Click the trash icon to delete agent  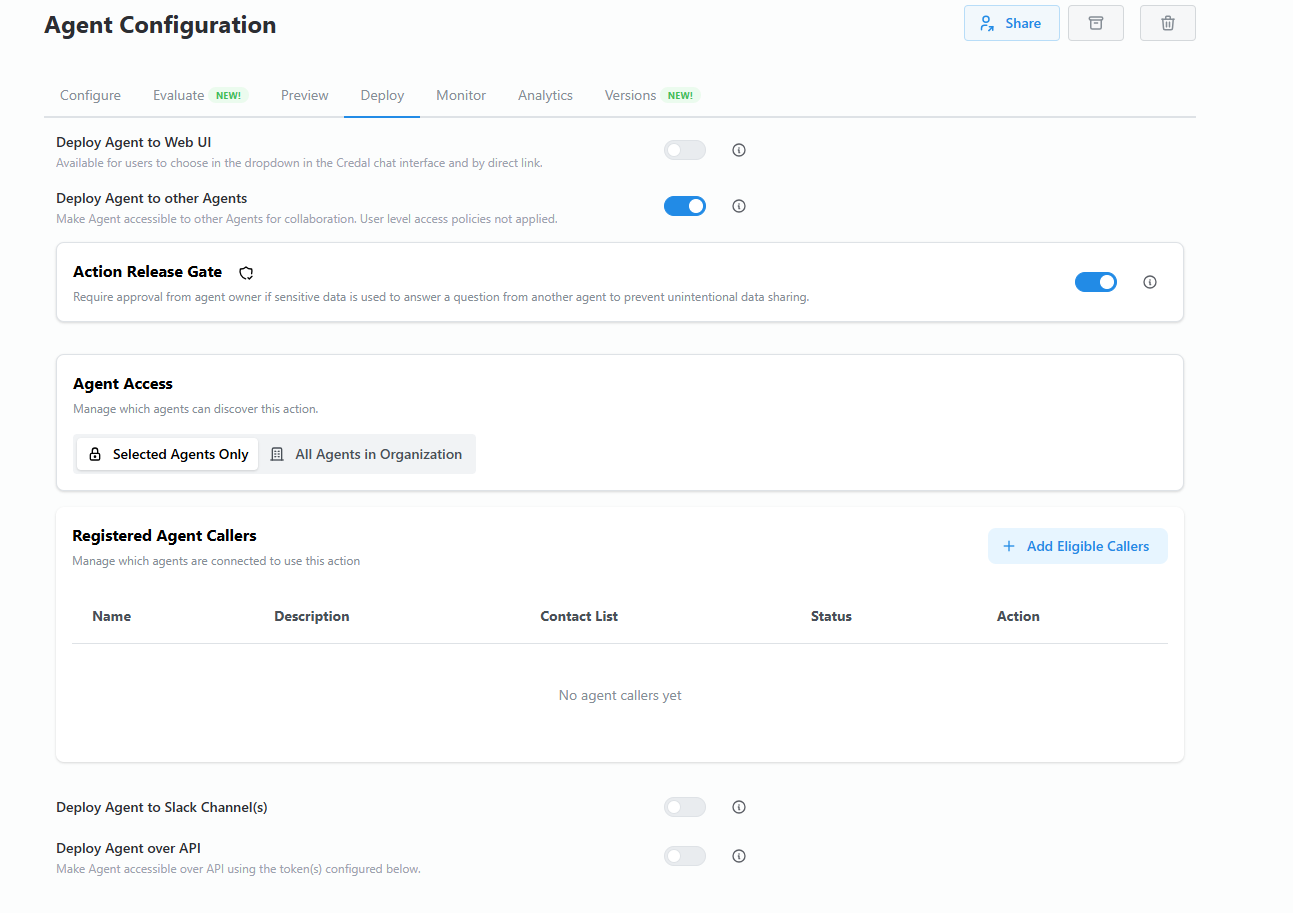pyautogui.click(x=1167, y=22)
